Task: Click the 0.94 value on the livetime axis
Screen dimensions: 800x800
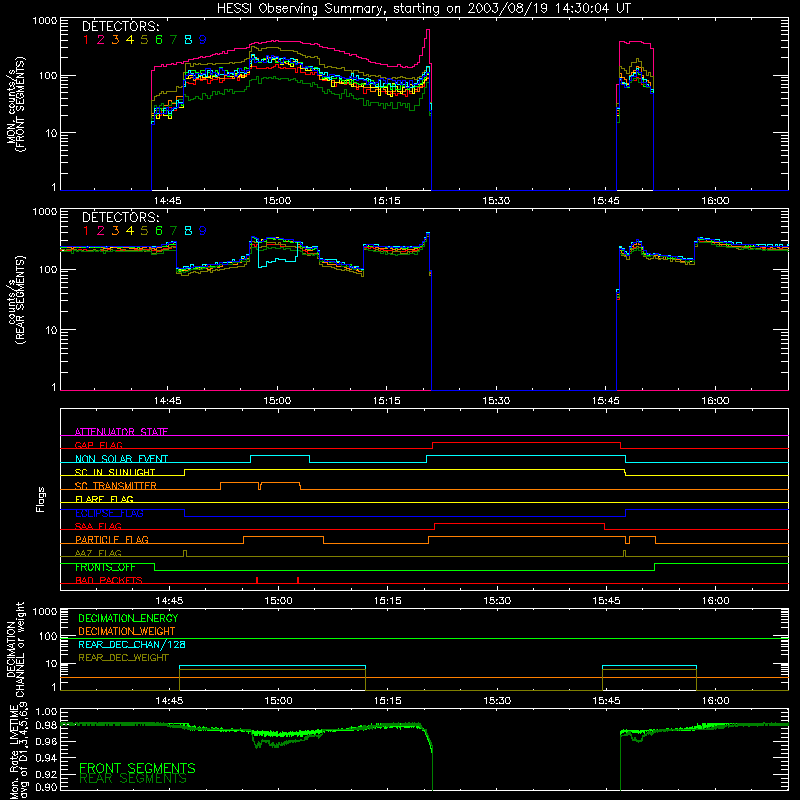Action: (46, 758)
